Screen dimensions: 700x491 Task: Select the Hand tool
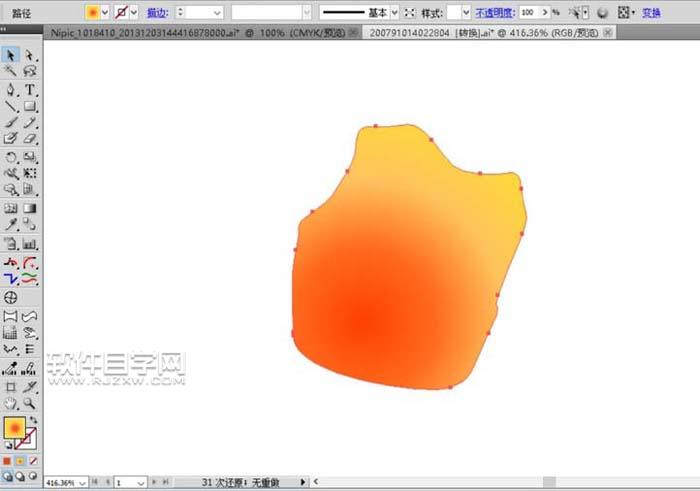point(10,402)
